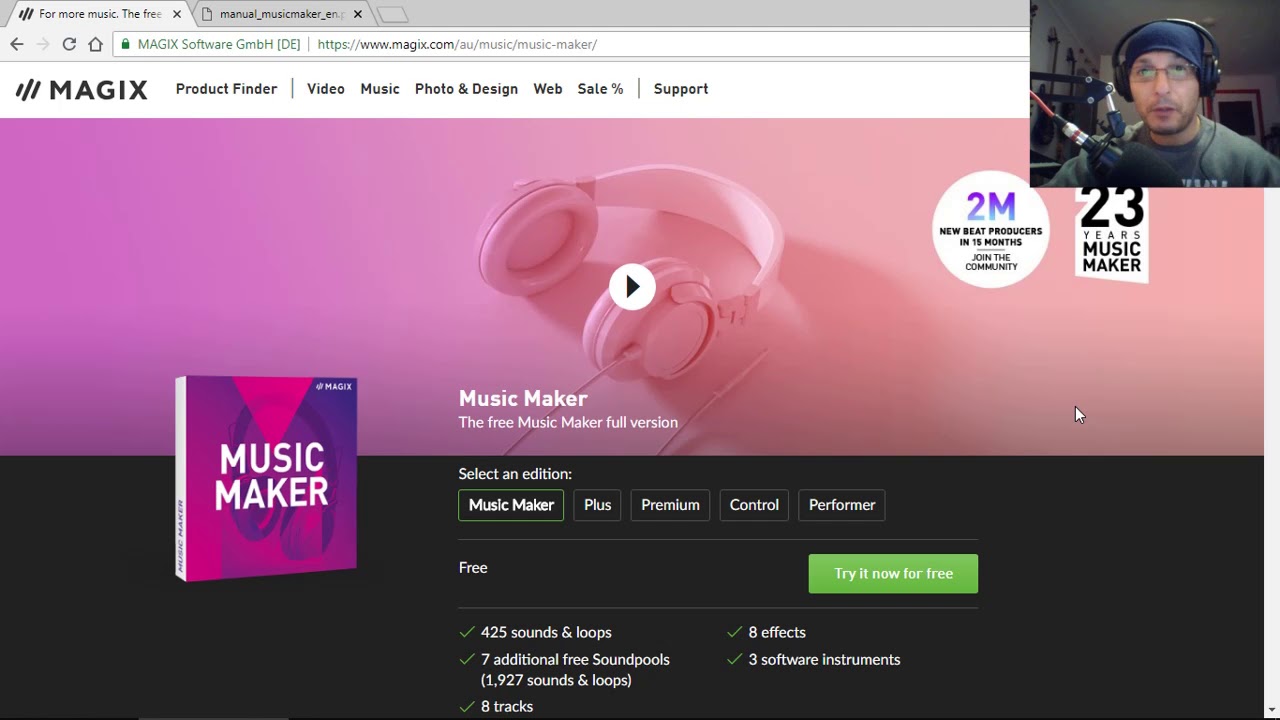
Task: Select the Music Maker edition
Action: pos(511,505)
